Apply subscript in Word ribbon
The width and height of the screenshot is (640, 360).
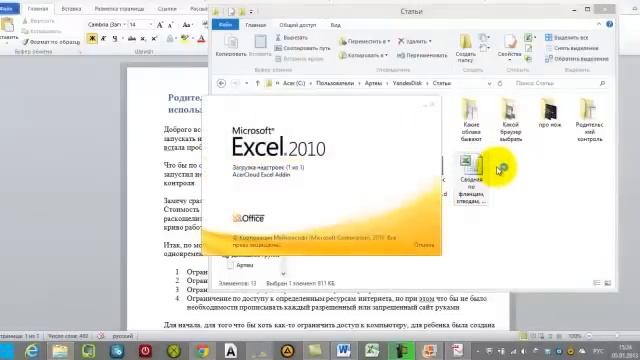[x=143, y=38]
